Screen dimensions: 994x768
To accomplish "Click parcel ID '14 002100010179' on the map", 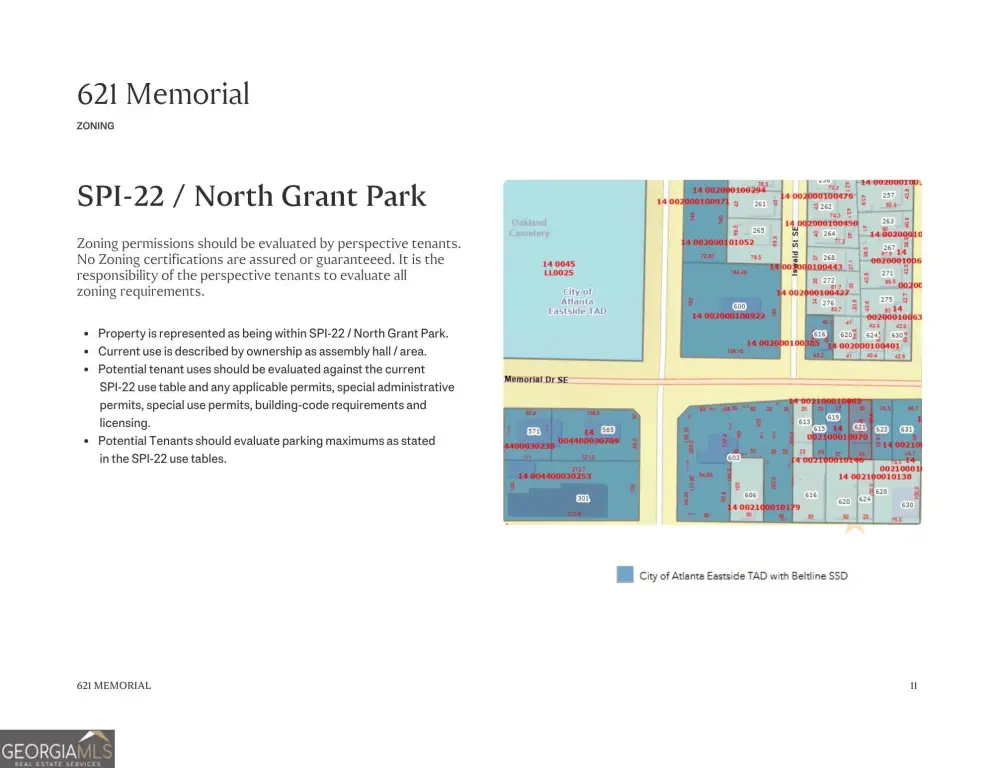I will click(x=763, y=507).
